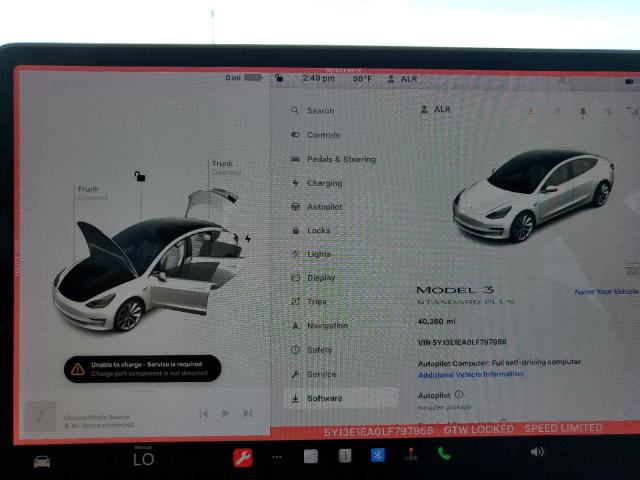Select the Software tab
This screenshot has width=640, height=480.
click(340, 398)
